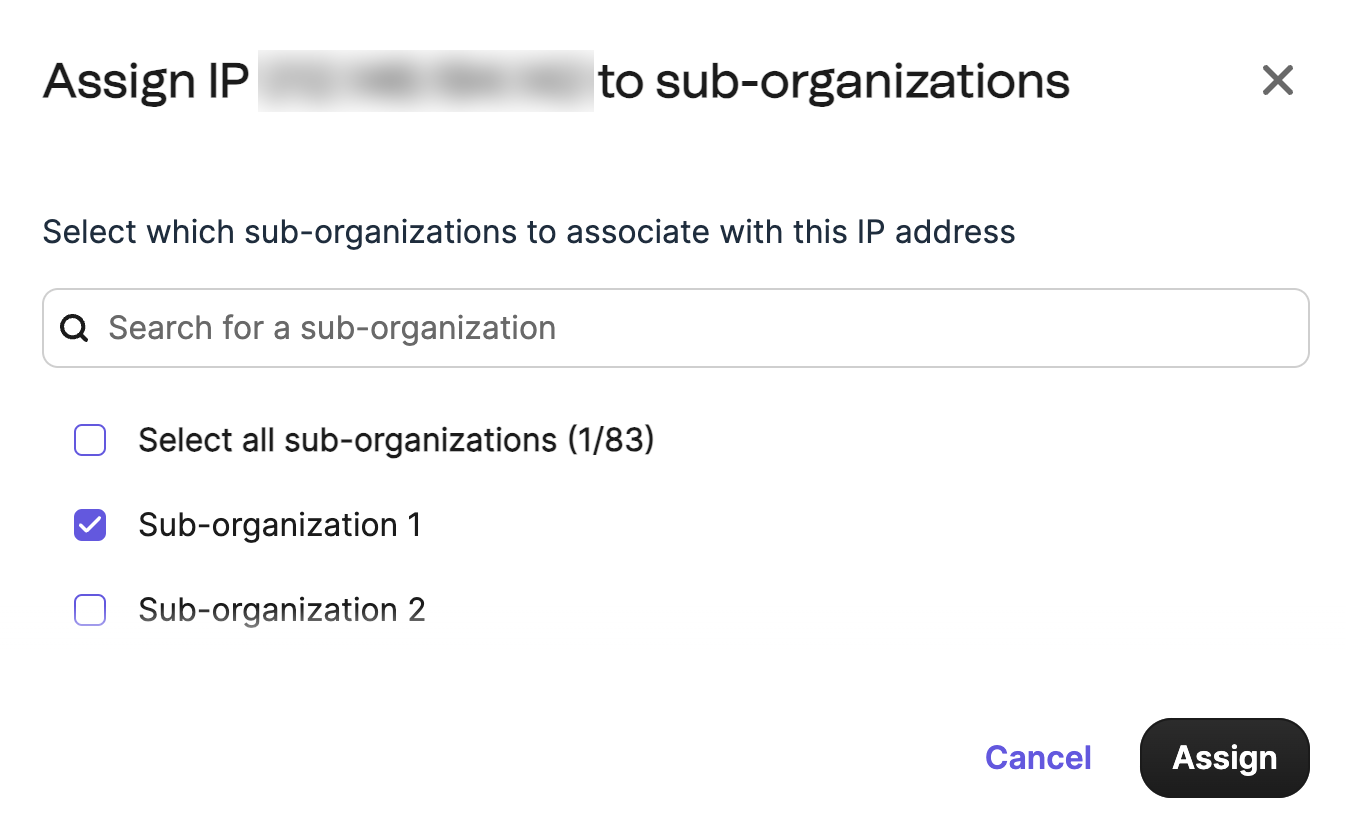This screenshot has height=826, width=1346.
Task: Click the magnifying glass search icon
Action: pos(74,328)
